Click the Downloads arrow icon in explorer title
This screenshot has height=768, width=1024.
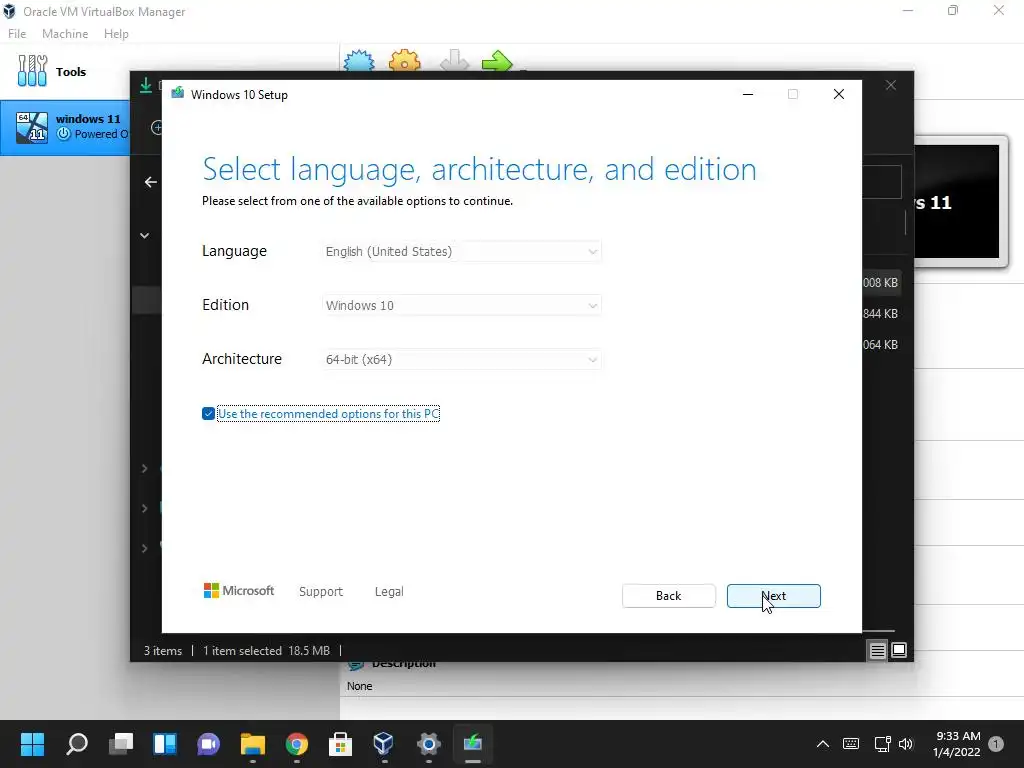[x=146, y=85]
